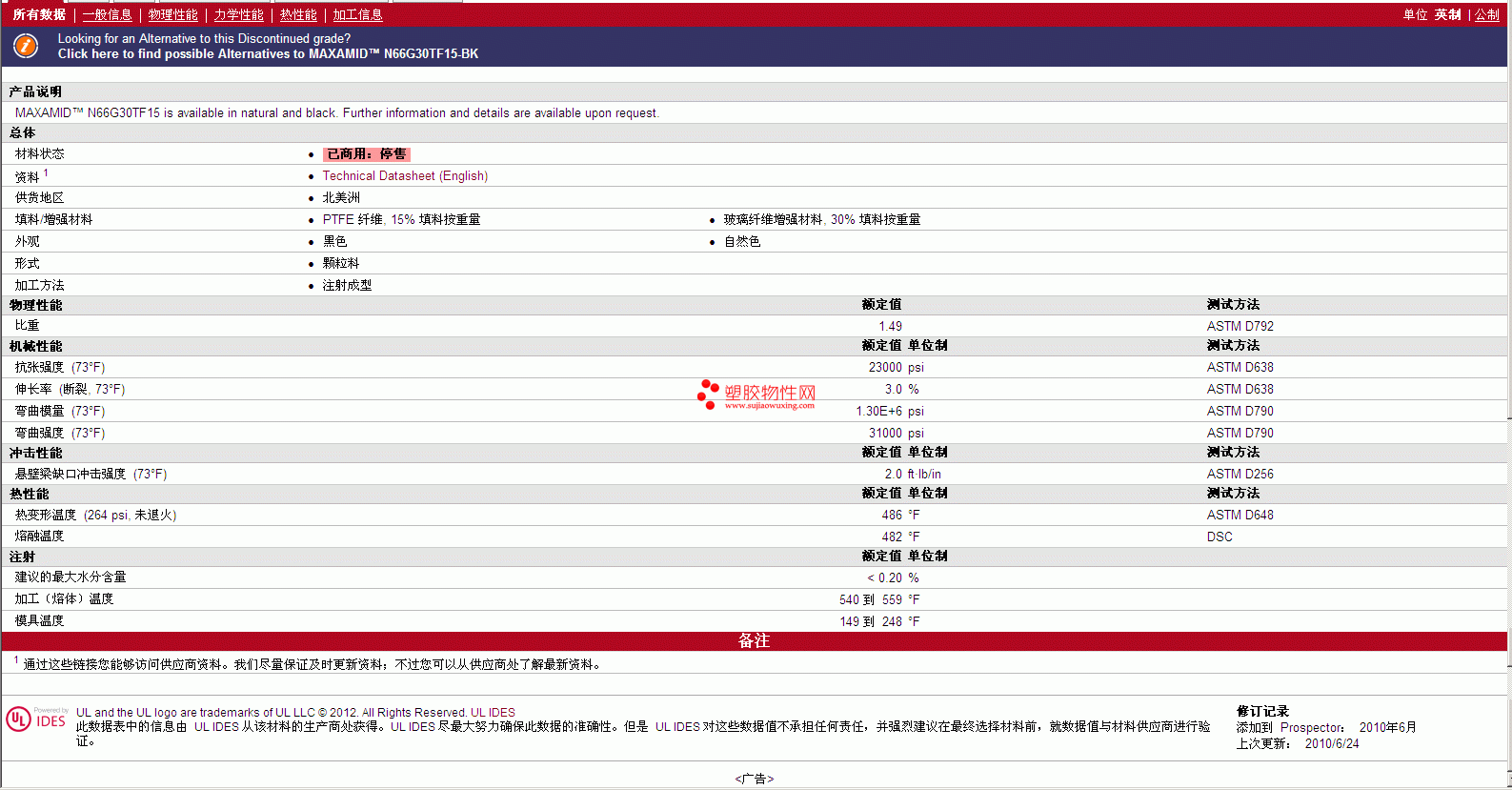Switch to the 物理性能 tab
Screen dimensions: 1512x790
tap(172, 14)
